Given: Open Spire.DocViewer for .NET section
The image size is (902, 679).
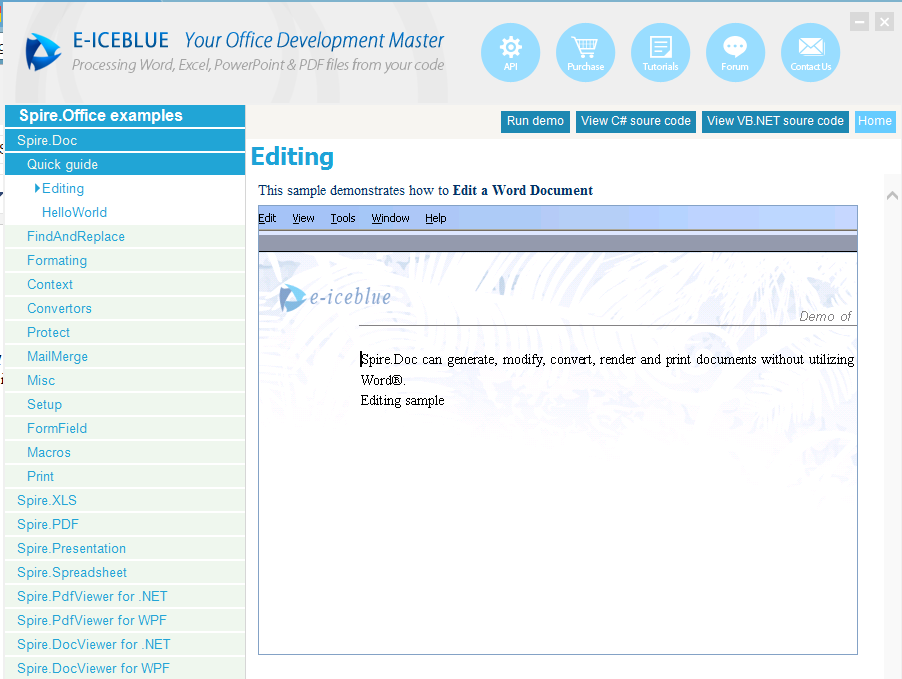Looking at the screenshot, I should click(125, 644).
